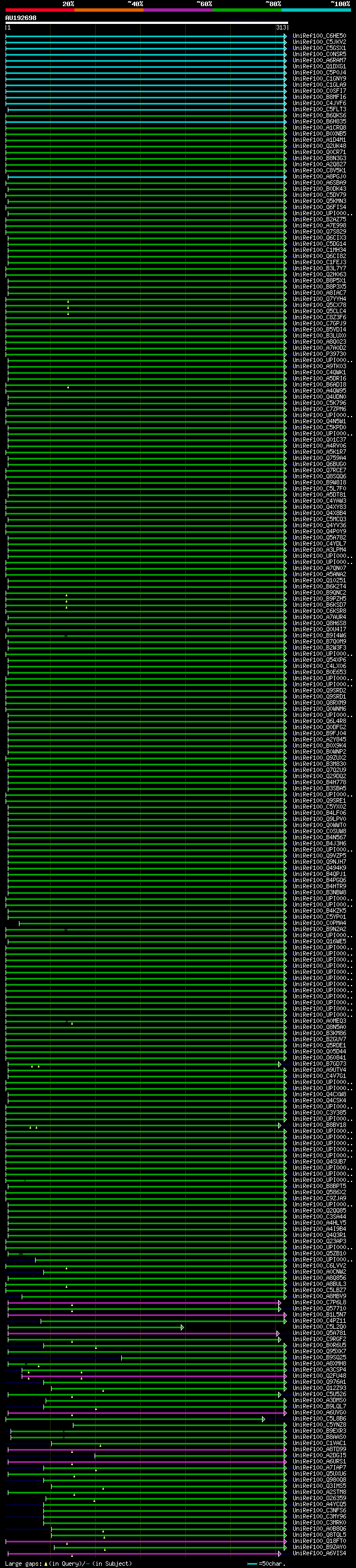
Task: Select the UniRef100_C1GNY9 label
Action: (319, 78)
